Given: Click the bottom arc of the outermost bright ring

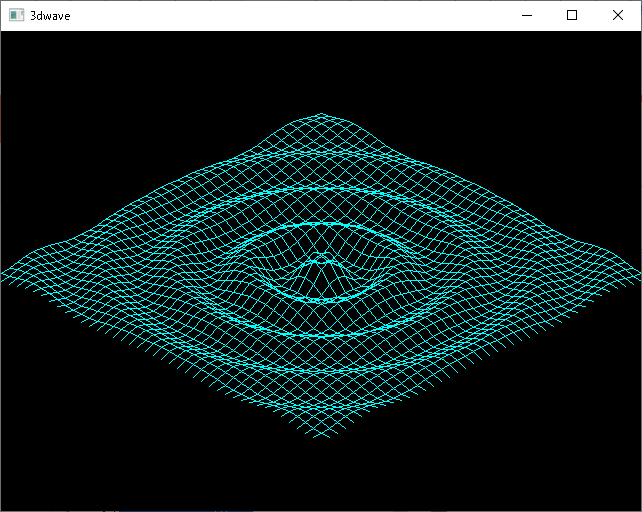Looking at the screenshot, I should [321, 372].
